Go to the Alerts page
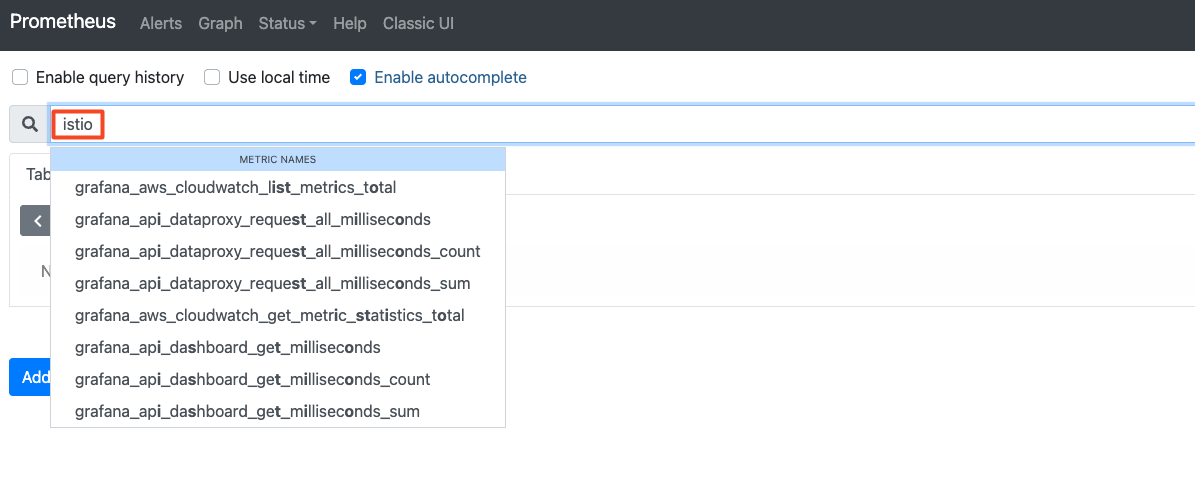 161,23
